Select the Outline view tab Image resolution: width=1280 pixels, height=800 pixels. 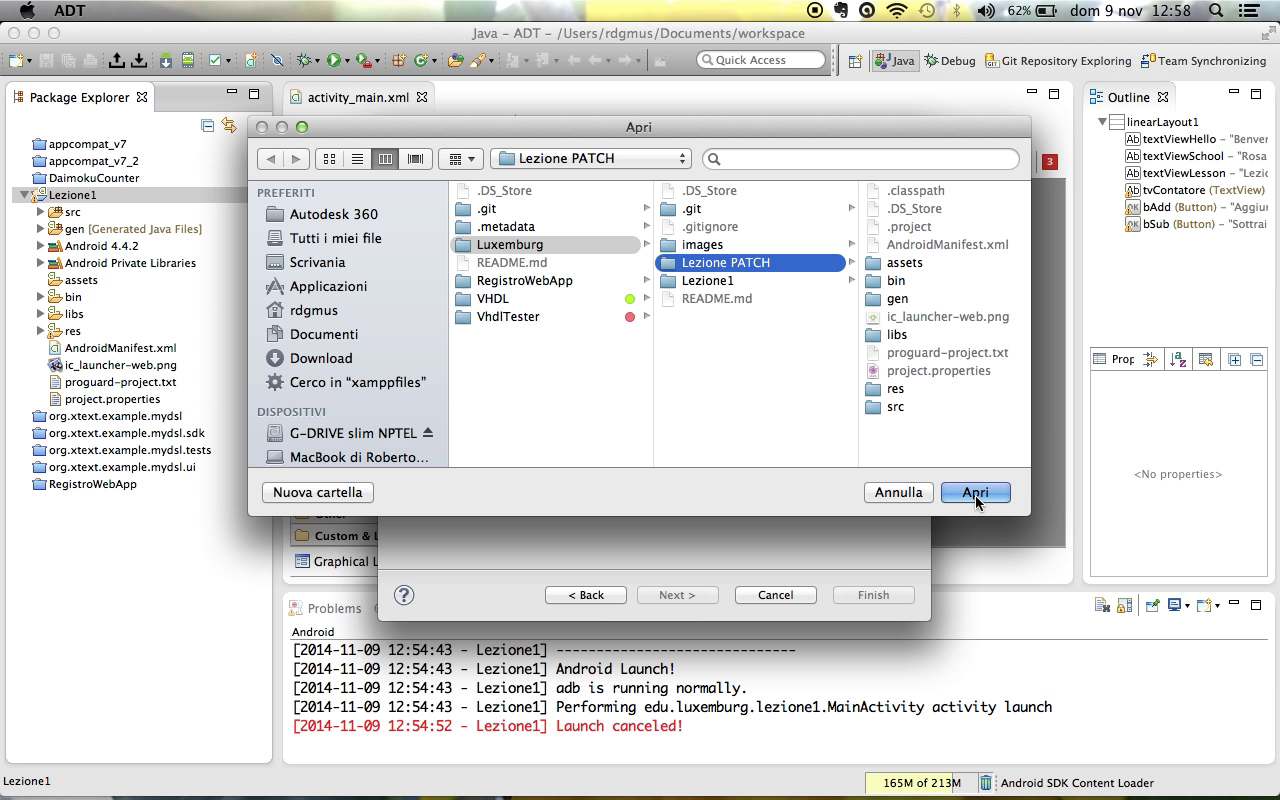[x=1129, y=97]
